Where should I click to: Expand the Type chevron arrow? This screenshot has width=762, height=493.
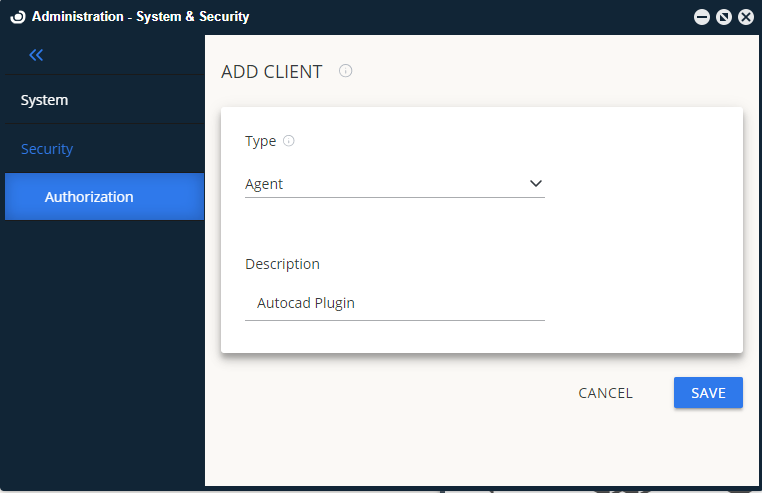(x=535, y=184)
